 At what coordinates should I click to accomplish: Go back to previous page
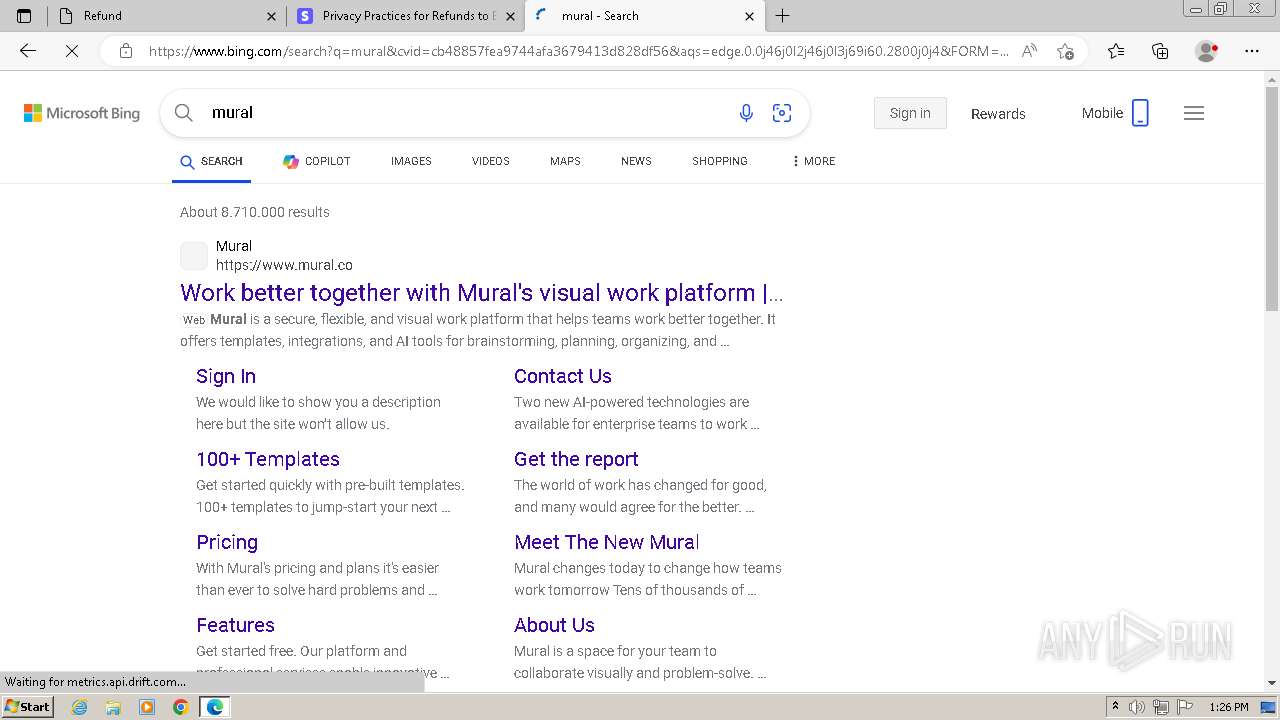click(28, 51)
